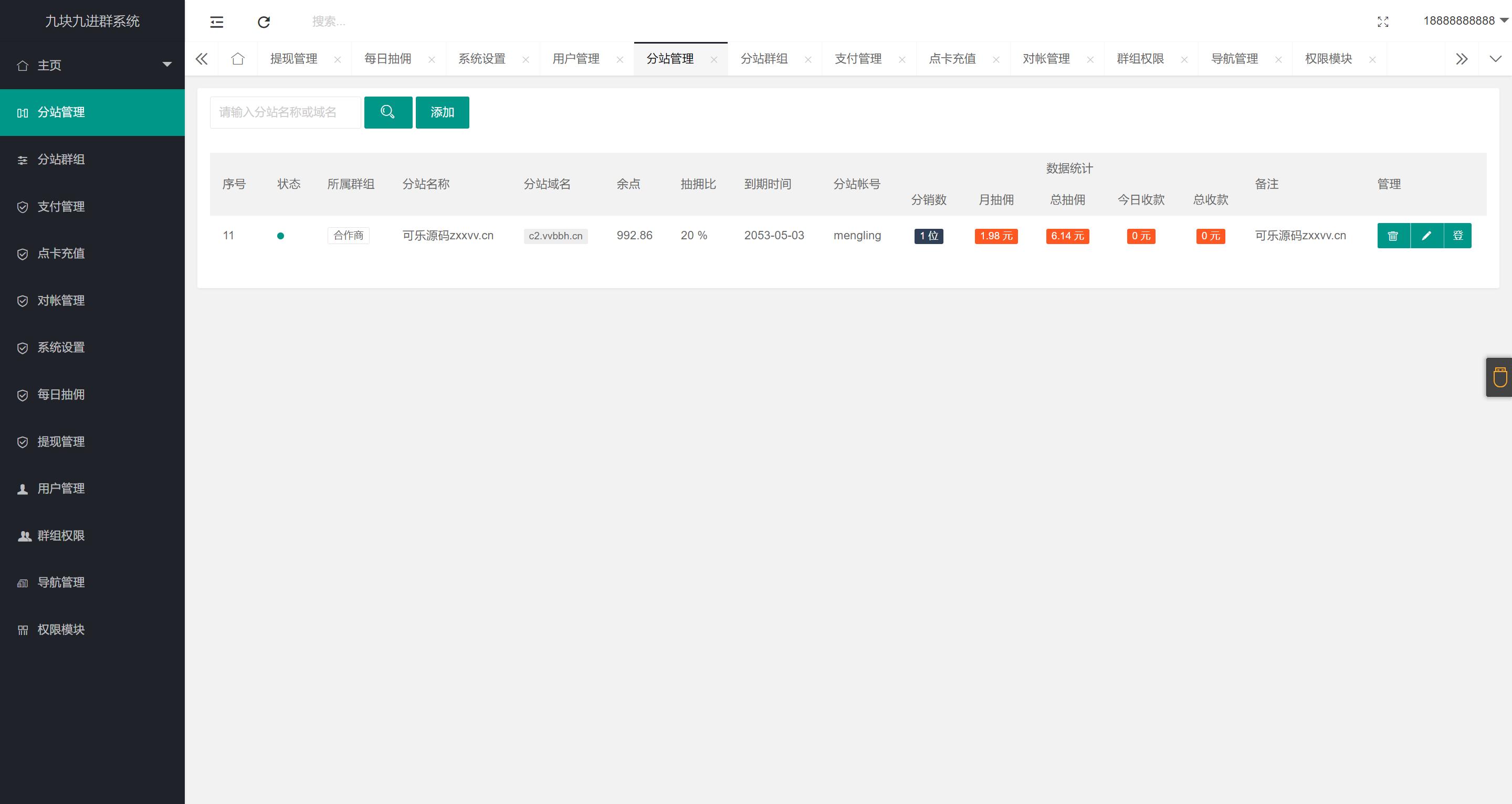
Task: Click the home tab icon
Action: point(238,59)
